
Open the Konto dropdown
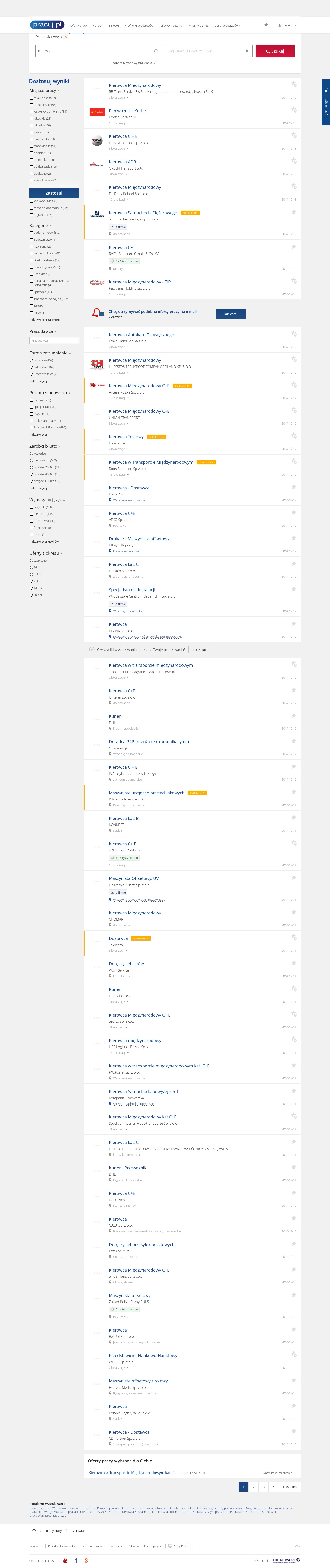tap(287, 25)
